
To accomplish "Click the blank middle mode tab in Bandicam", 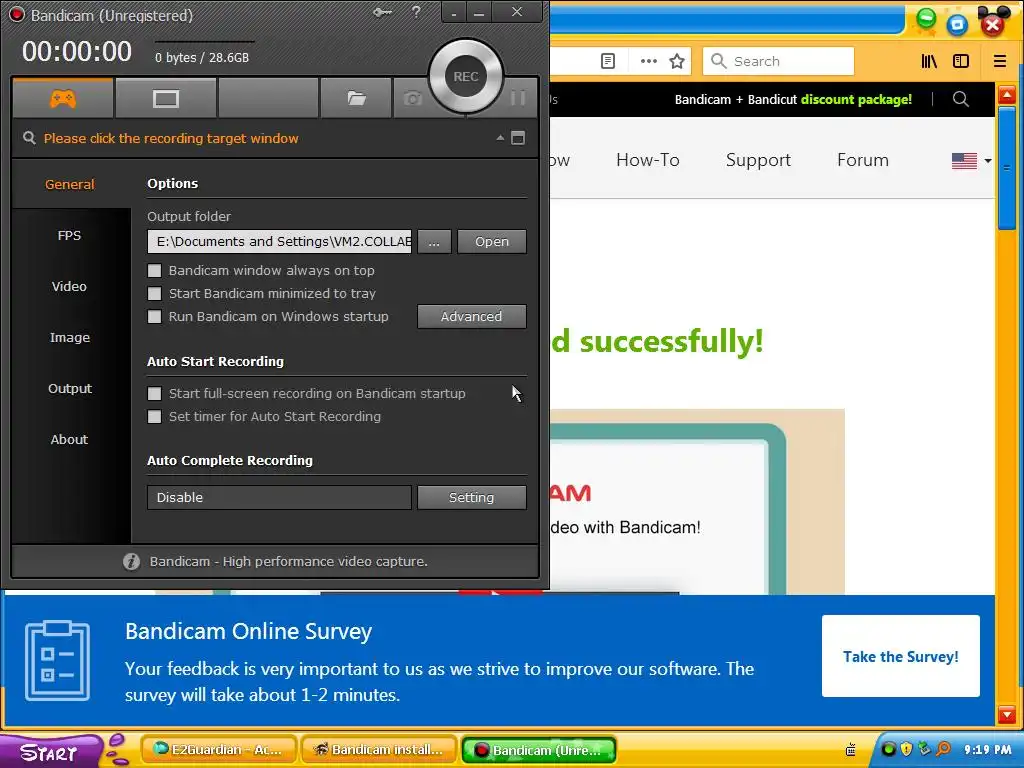I will point(268,99).
